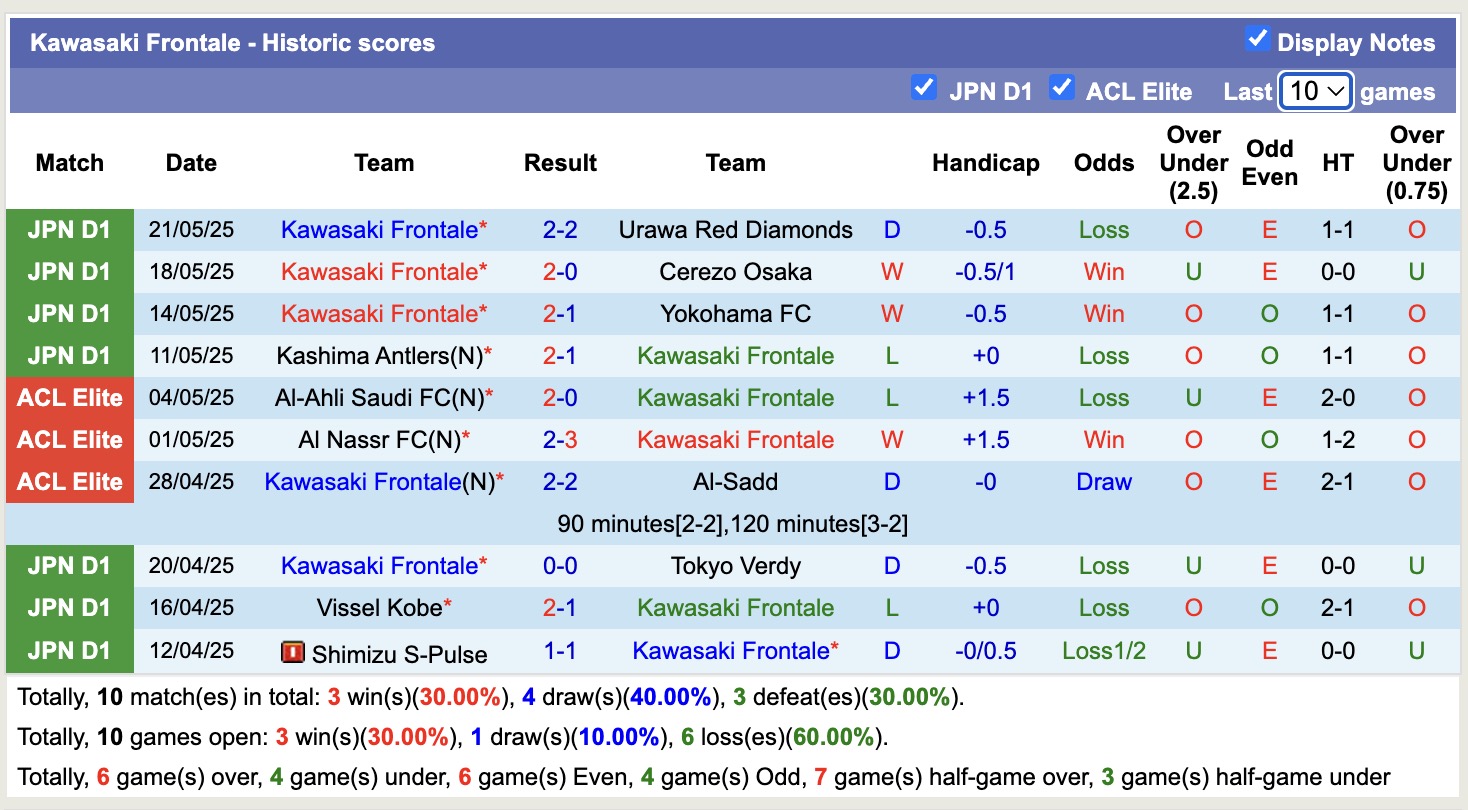Click the Handicap column header

[x=985, y=162]
